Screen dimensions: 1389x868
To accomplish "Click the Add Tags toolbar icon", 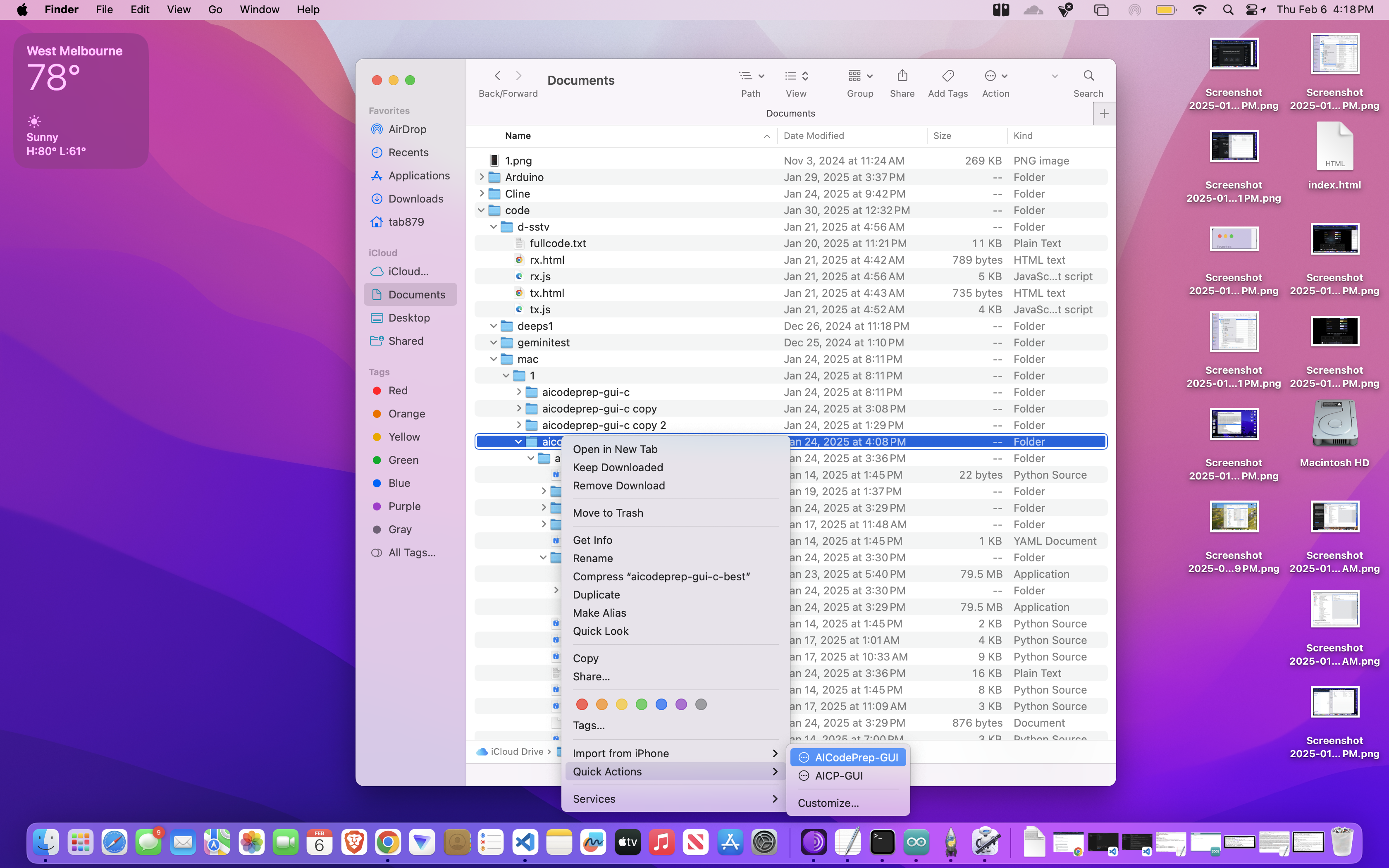I will [x=947, y=76].
